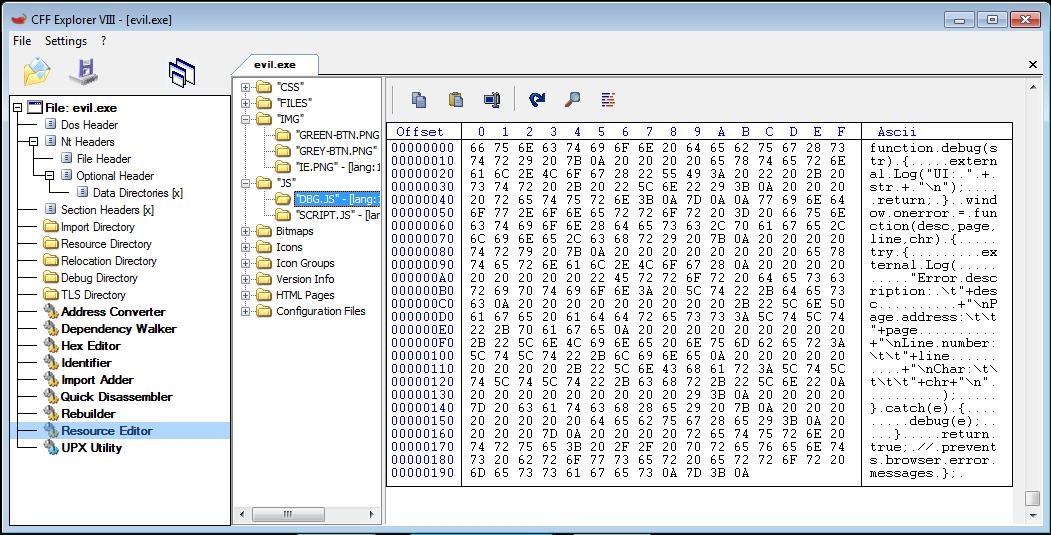Screen dimensions: 1051x535
Task: Expand the Icon Groups folder
Action: click(x=245, y=263)
